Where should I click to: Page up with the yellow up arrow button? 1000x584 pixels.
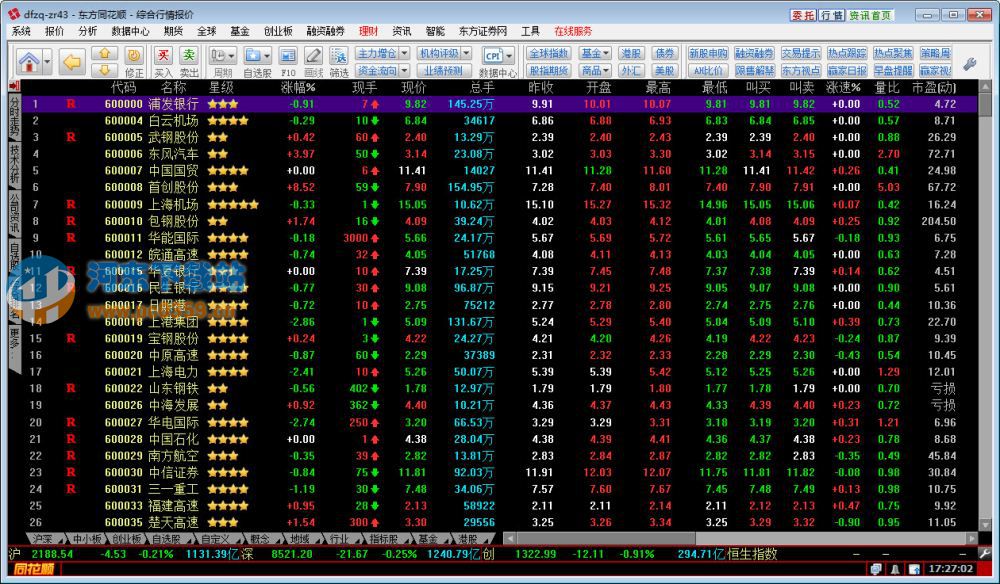tap(105, 54)
